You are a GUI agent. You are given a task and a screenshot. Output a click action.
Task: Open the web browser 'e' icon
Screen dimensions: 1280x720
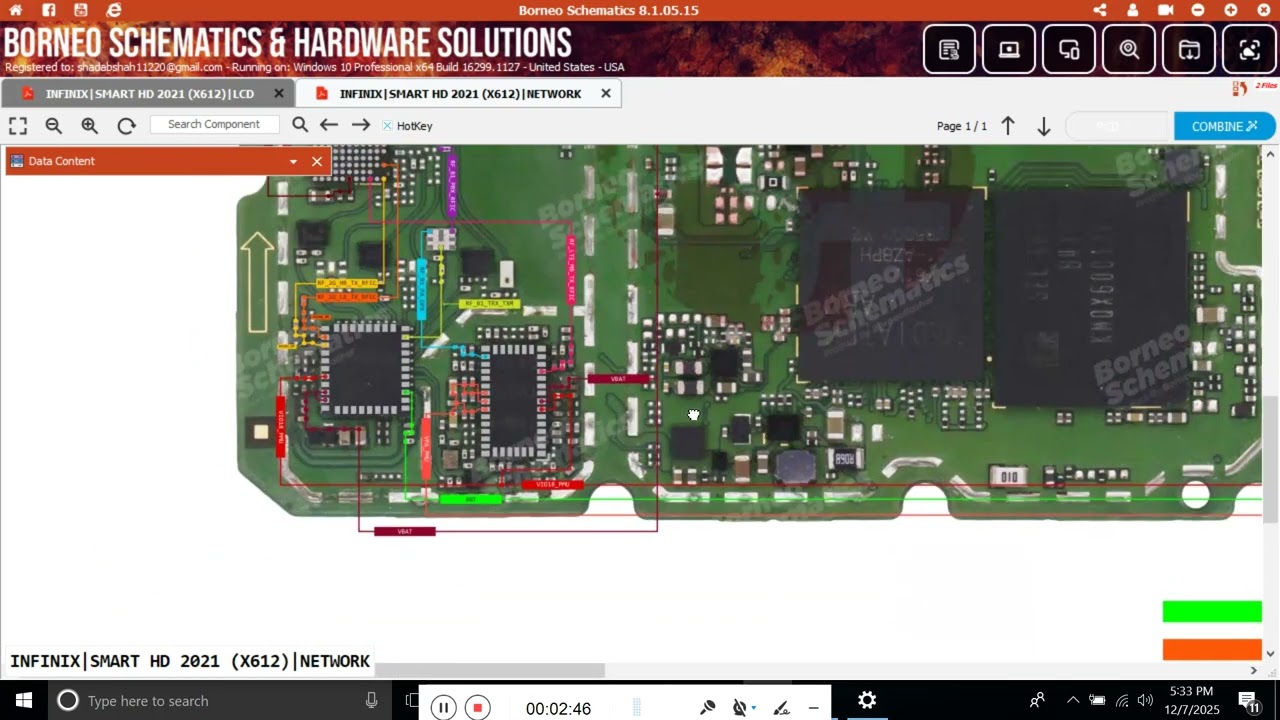[114, 10]
